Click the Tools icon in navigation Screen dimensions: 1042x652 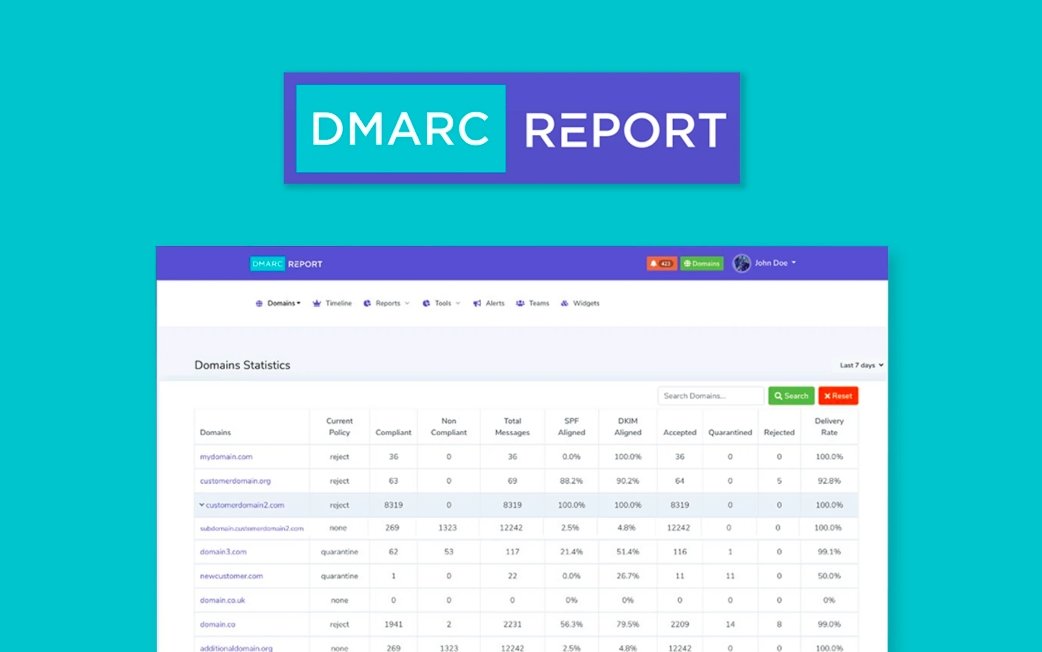[427, 304]
